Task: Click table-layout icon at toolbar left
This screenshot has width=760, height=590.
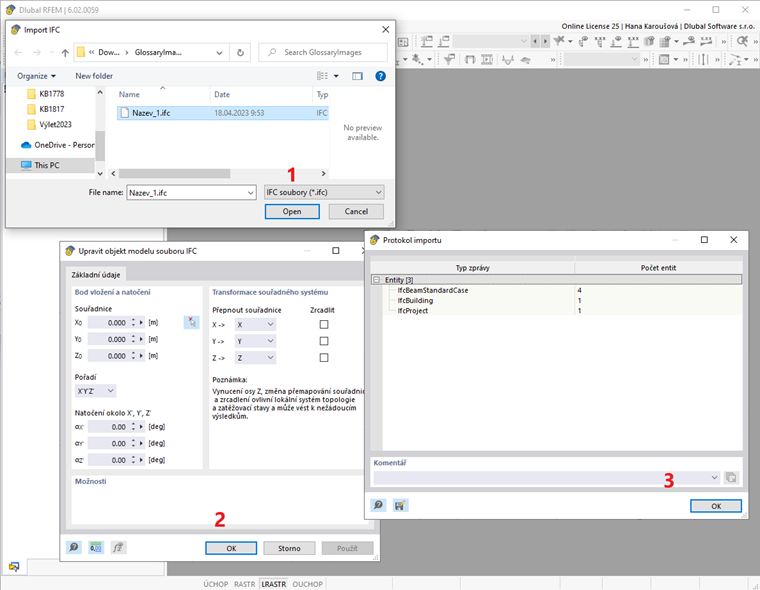Action: pyautogui.click(x=403, y=42)
